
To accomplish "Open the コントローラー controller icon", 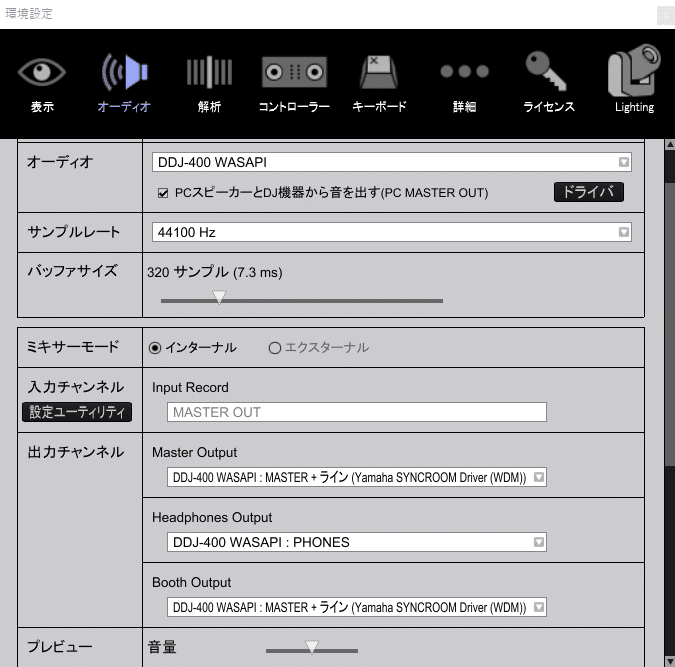I will pos(294,71).
